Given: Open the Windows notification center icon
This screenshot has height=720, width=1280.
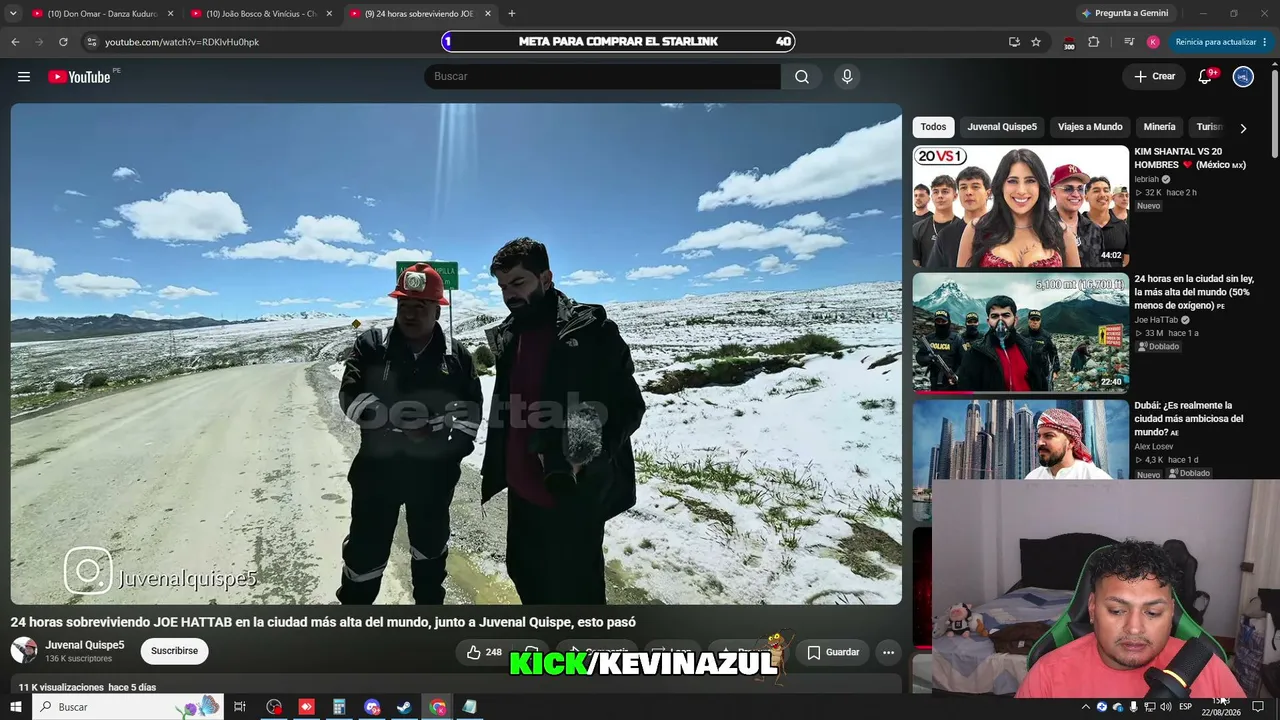Looking at the screenshot, I should click(1258, 707).
